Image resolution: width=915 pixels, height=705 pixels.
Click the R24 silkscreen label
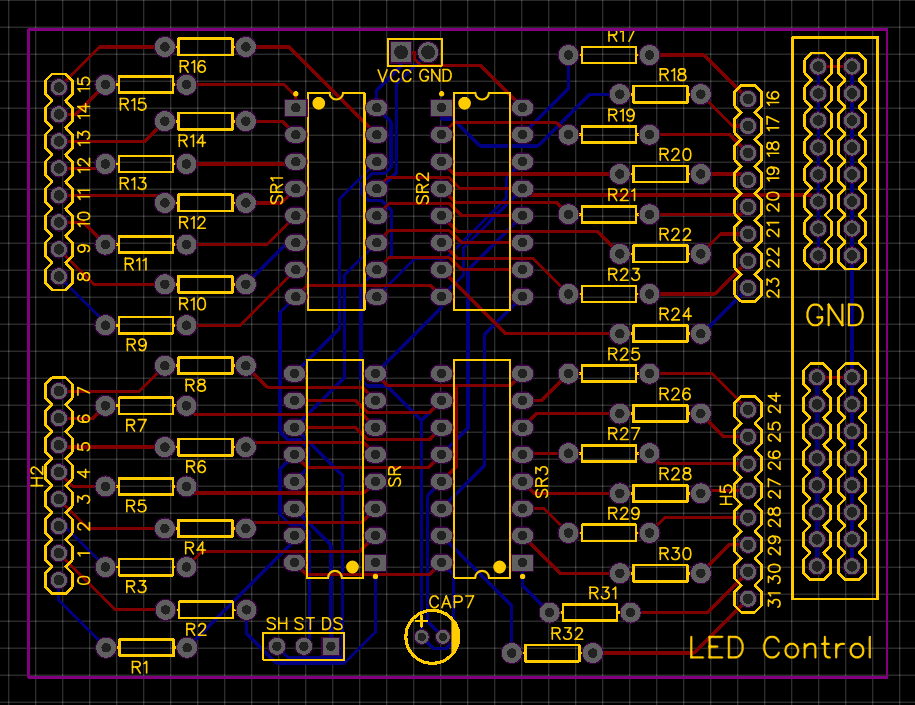point(675,315)
